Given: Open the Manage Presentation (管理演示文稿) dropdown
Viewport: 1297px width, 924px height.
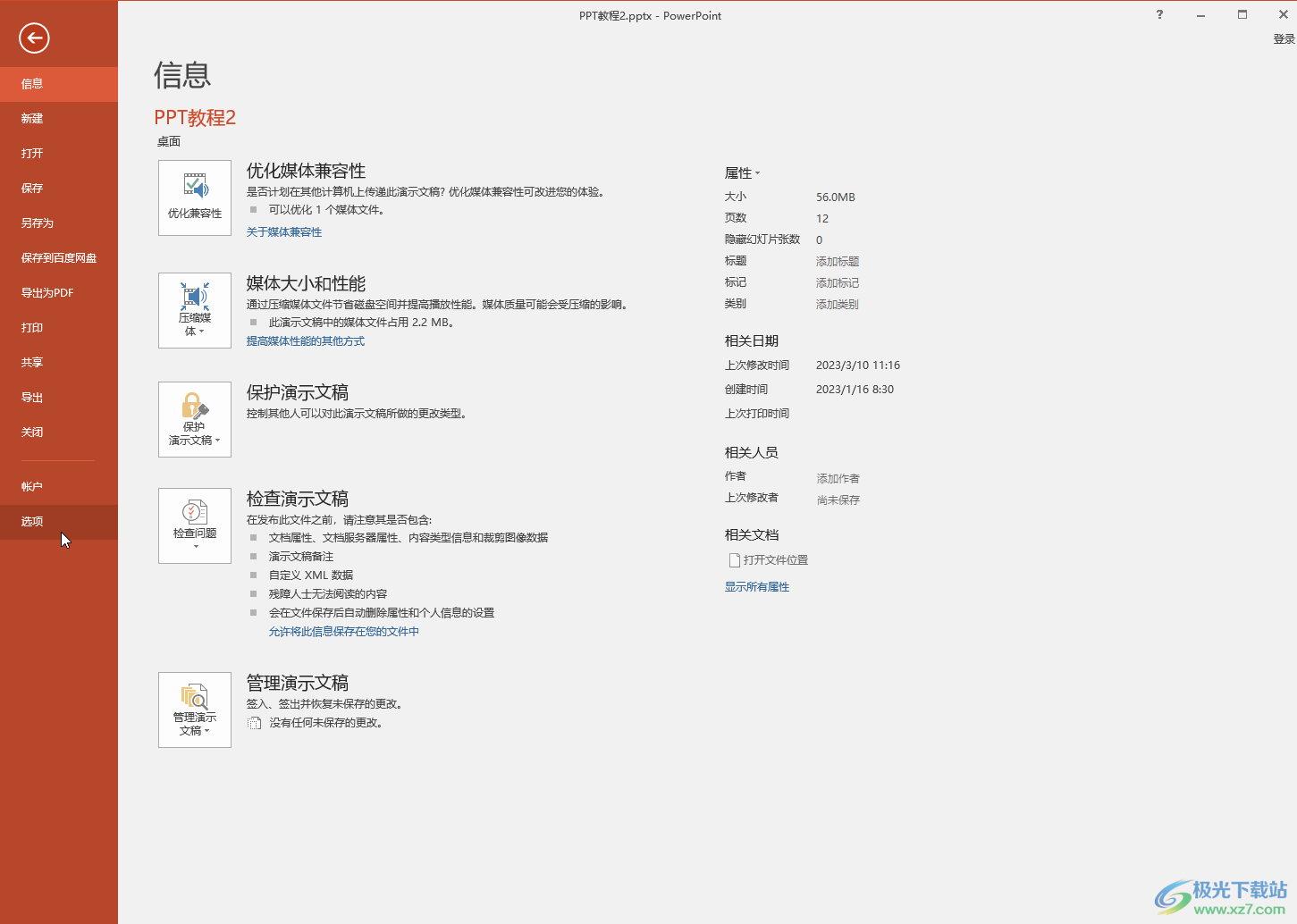Looking at the screenshot, I should tap(195, 710).
